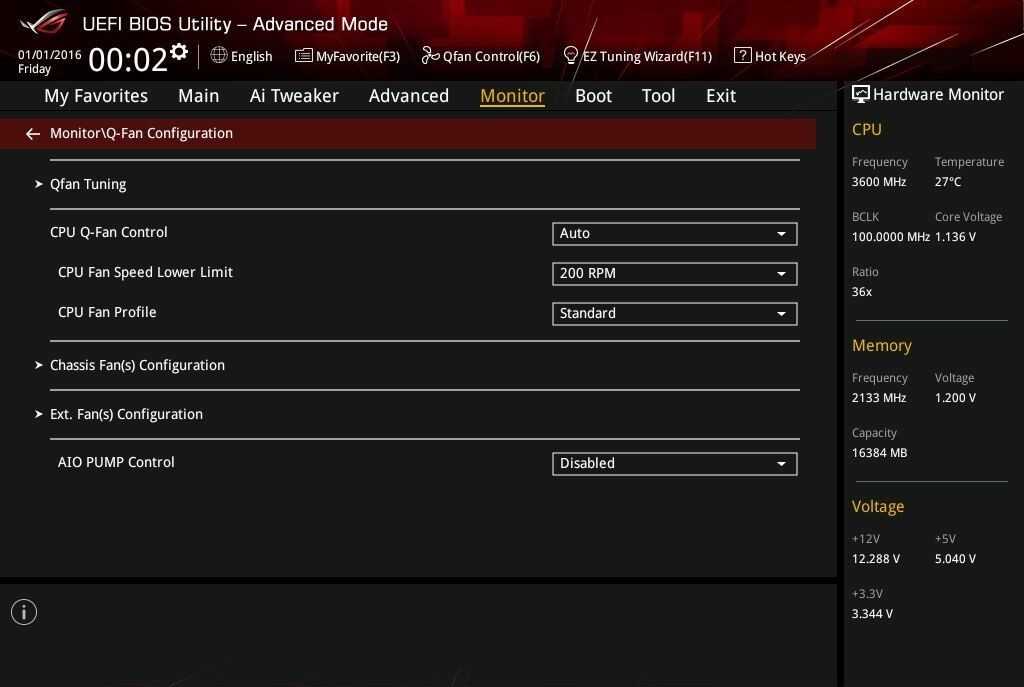Image resolution: width=1024 pixels, height=687 pixels.
Task: Expand Chassis Fan(s) Configuration
Action: (137, 365)
